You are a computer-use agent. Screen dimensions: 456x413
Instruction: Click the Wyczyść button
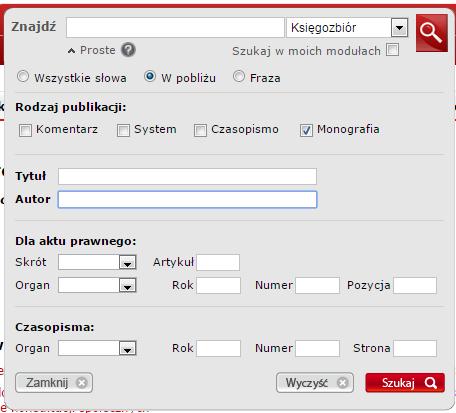(x=315, y=383)
